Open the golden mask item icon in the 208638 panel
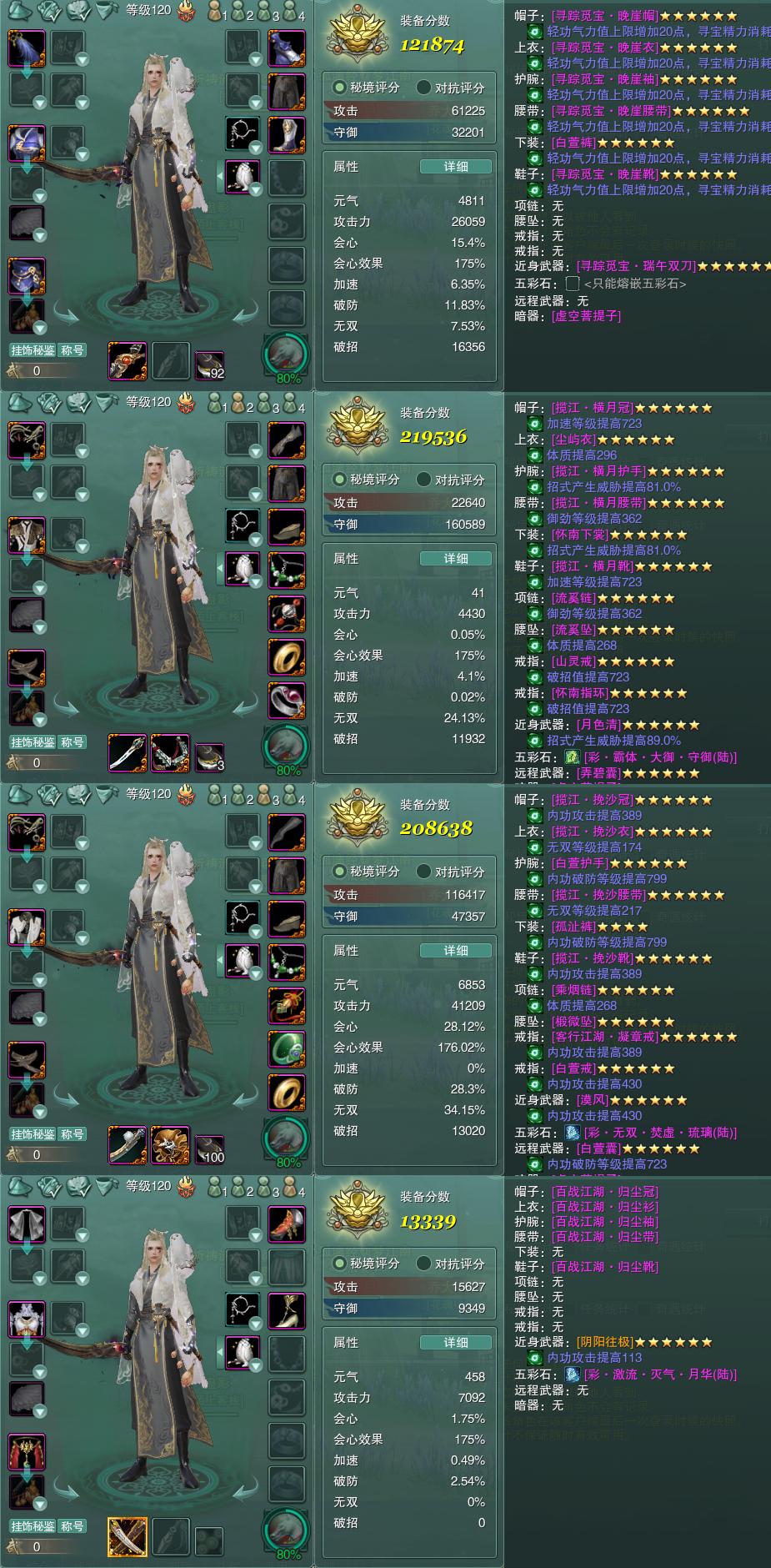Screen dimensions: 771x1568 pyautogui.click(x=171, y=1145)
